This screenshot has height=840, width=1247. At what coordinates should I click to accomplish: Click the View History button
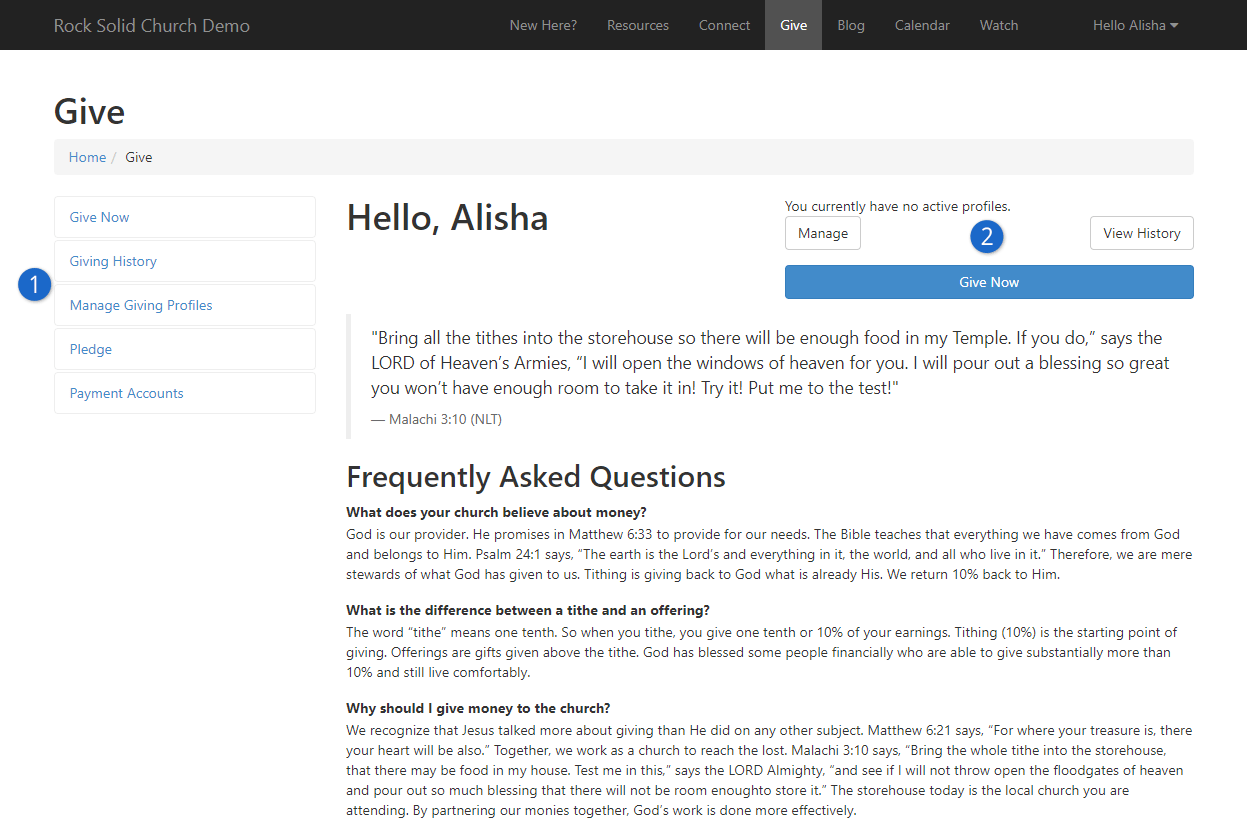(1141, 233)
